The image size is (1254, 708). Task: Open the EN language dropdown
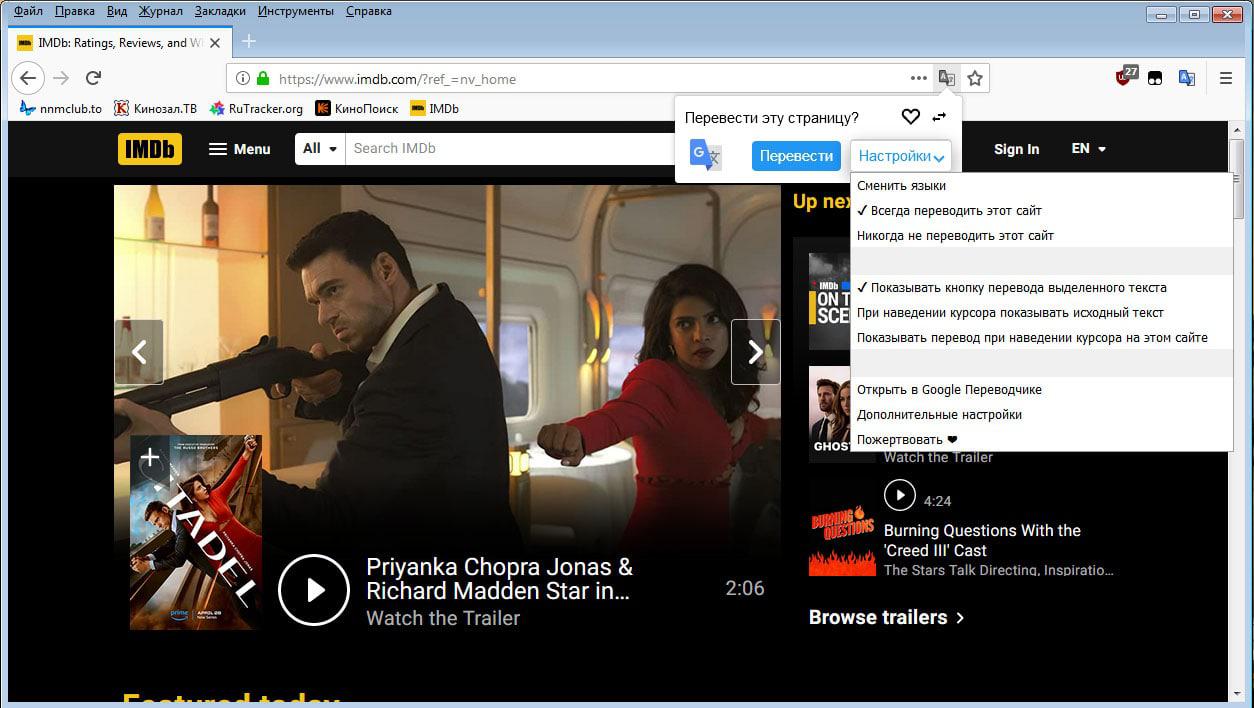pyautogui.click(x=1088, y=148)
